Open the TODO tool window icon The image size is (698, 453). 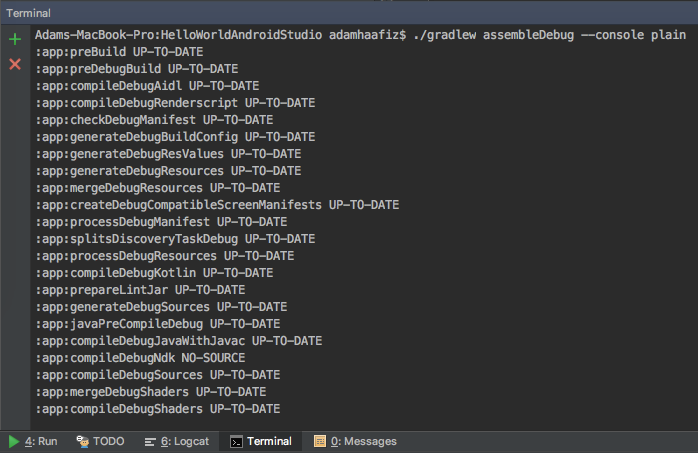[x=83, y=441]
